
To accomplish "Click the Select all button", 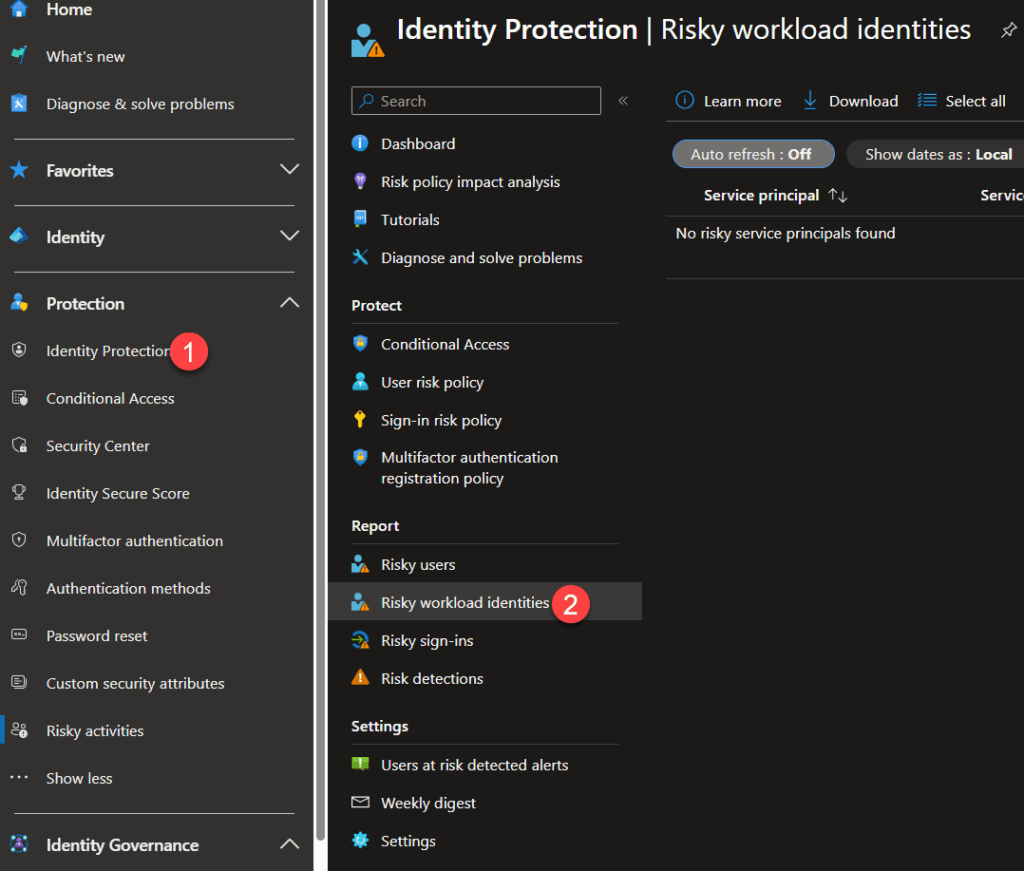I will coord(961,101).
